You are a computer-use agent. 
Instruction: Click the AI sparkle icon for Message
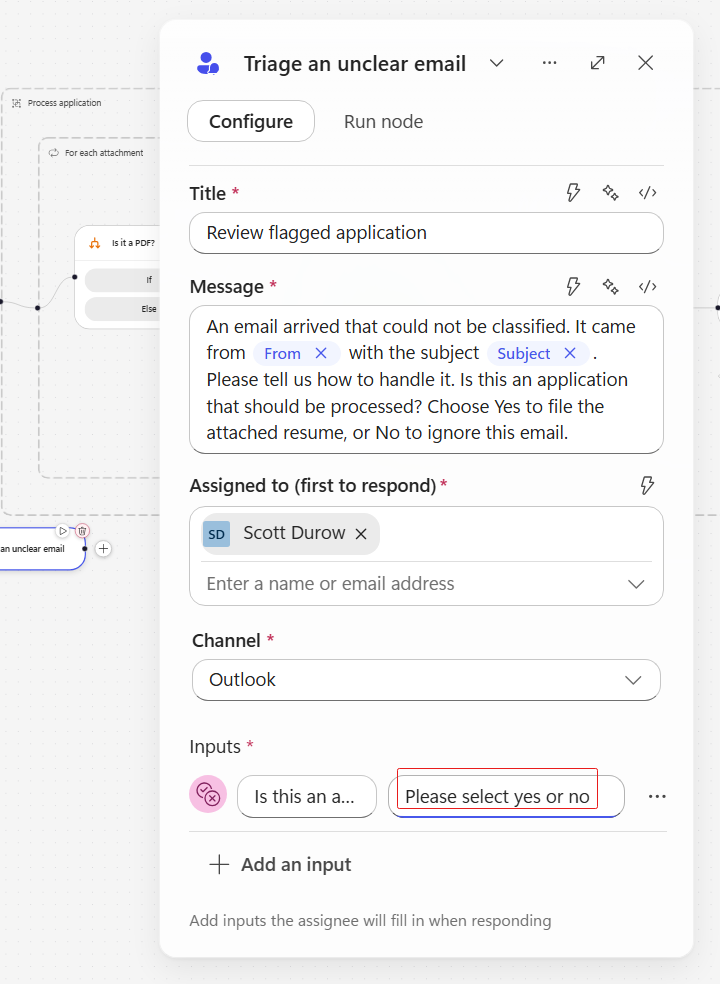[x=610, y=286]
